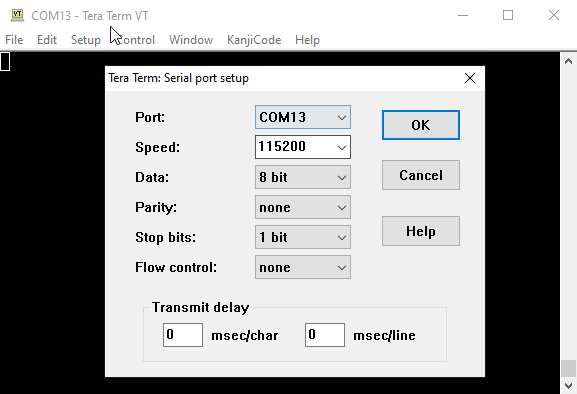Click the scroll down arrow in terminal
The width and height of the screenshot is (577, 394).
pos(568,386)
